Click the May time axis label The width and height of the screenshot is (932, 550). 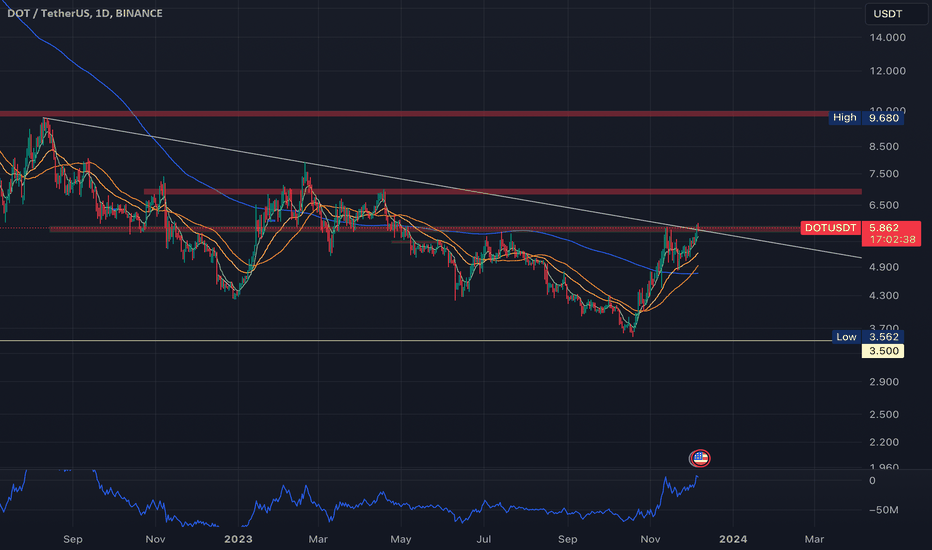click(x=401, y=539)
